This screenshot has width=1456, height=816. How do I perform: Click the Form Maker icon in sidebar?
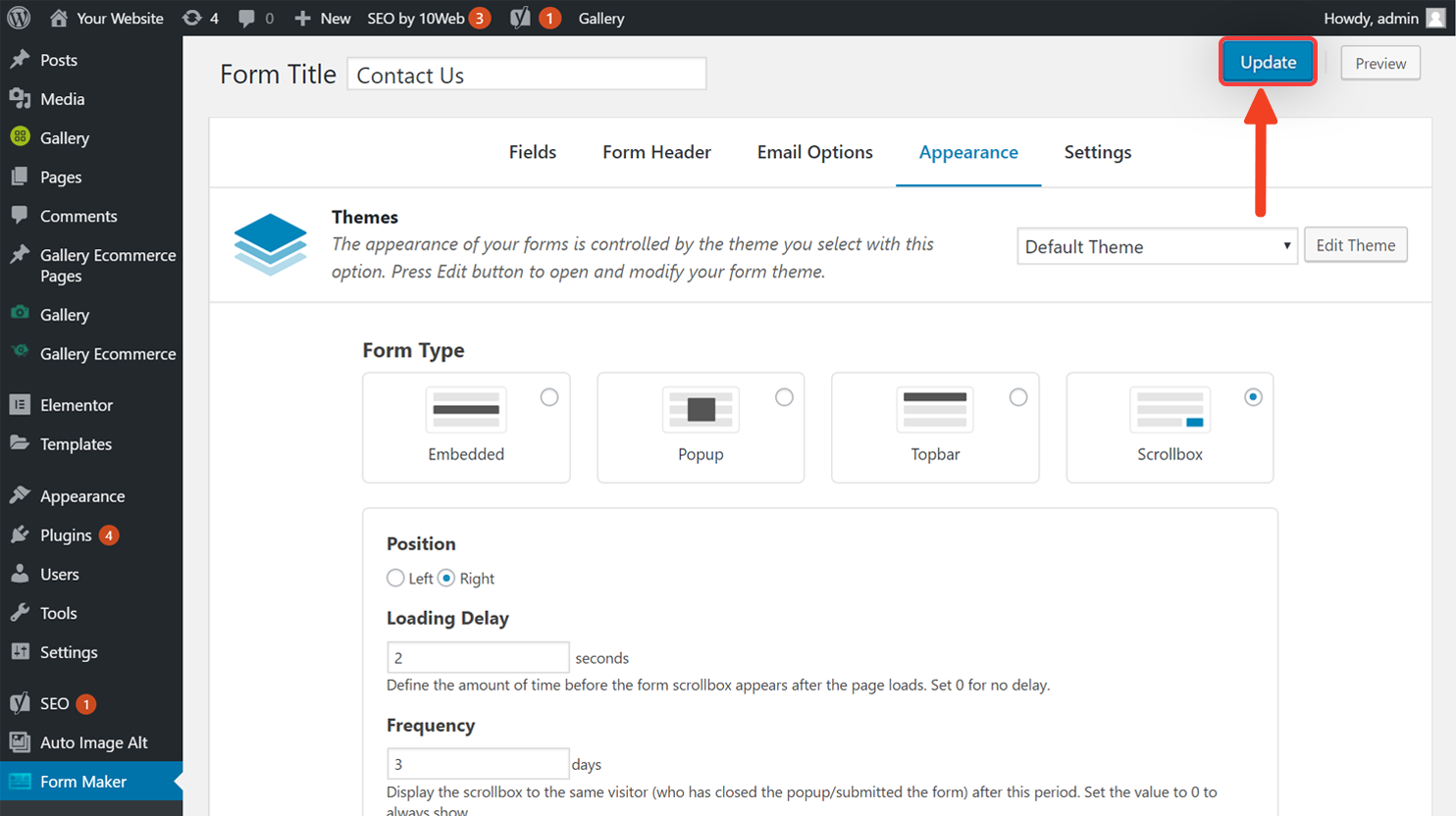(20, 782)
